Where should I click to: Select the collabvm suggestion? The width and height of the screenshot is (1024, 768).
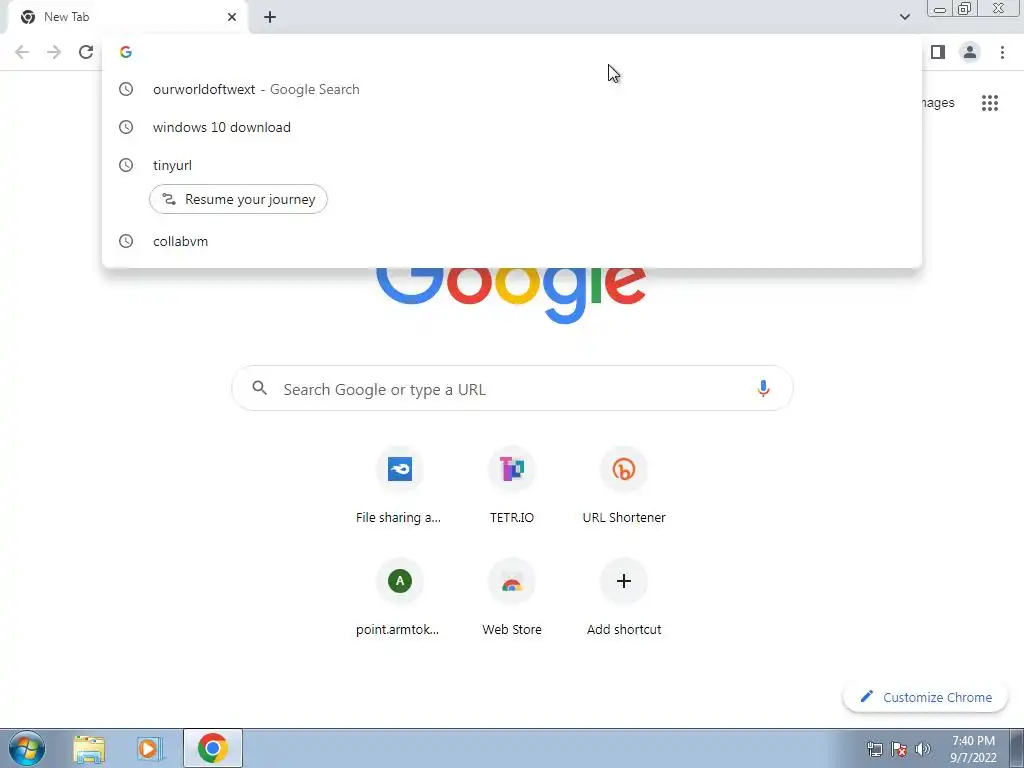512,241
